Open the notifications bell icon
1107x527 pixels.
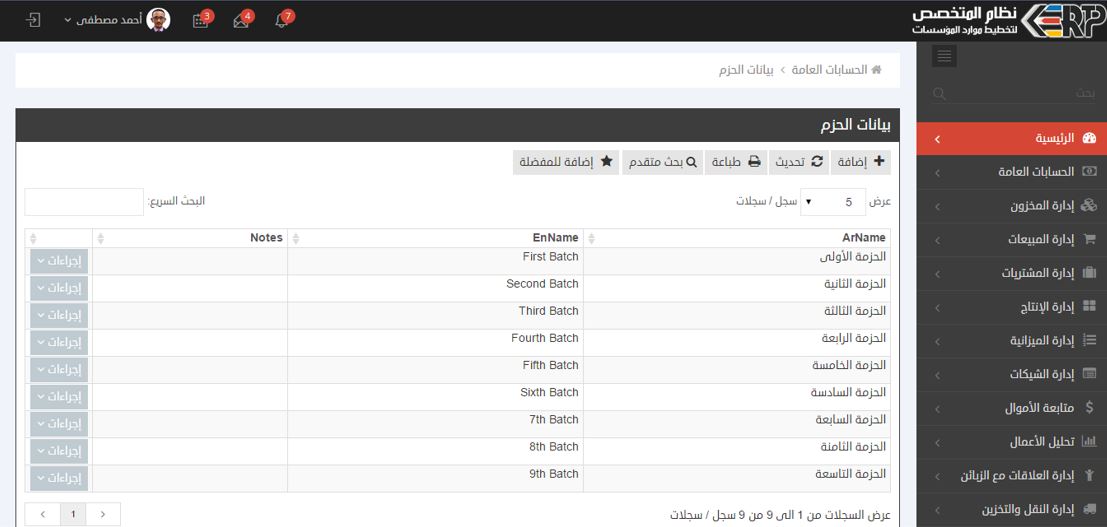281,21
